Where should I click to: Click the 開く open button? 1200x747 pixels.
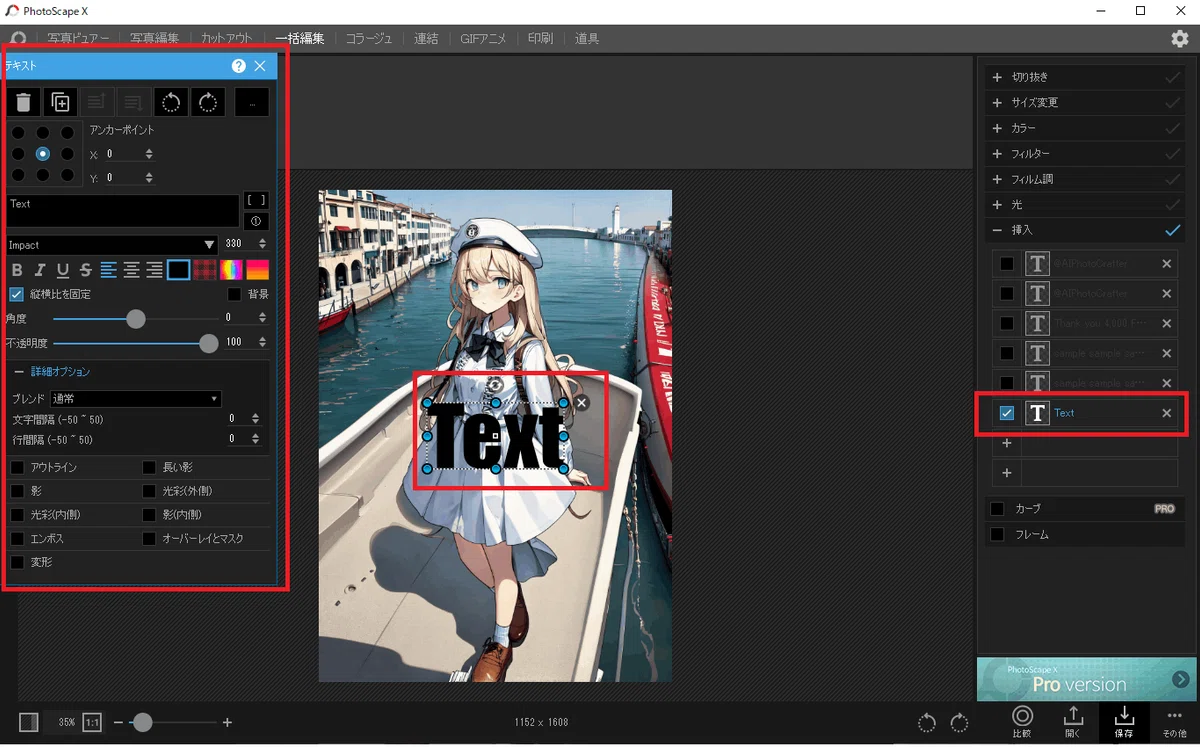tap(1073, 721)
